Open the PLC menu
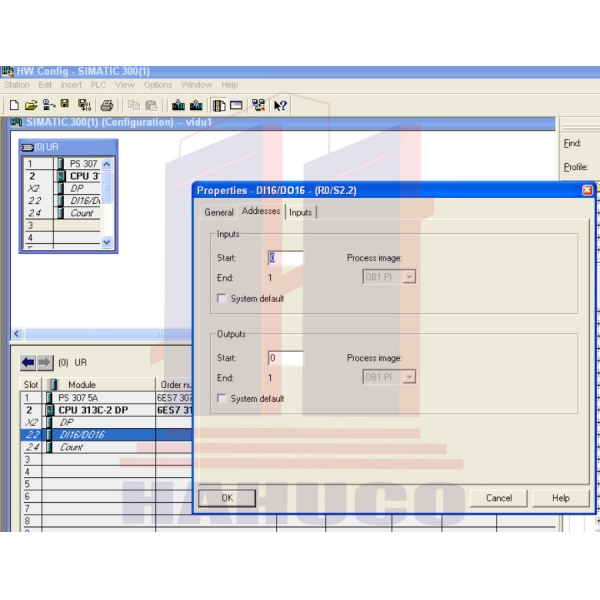600x600 pixels. click(98, 85)
